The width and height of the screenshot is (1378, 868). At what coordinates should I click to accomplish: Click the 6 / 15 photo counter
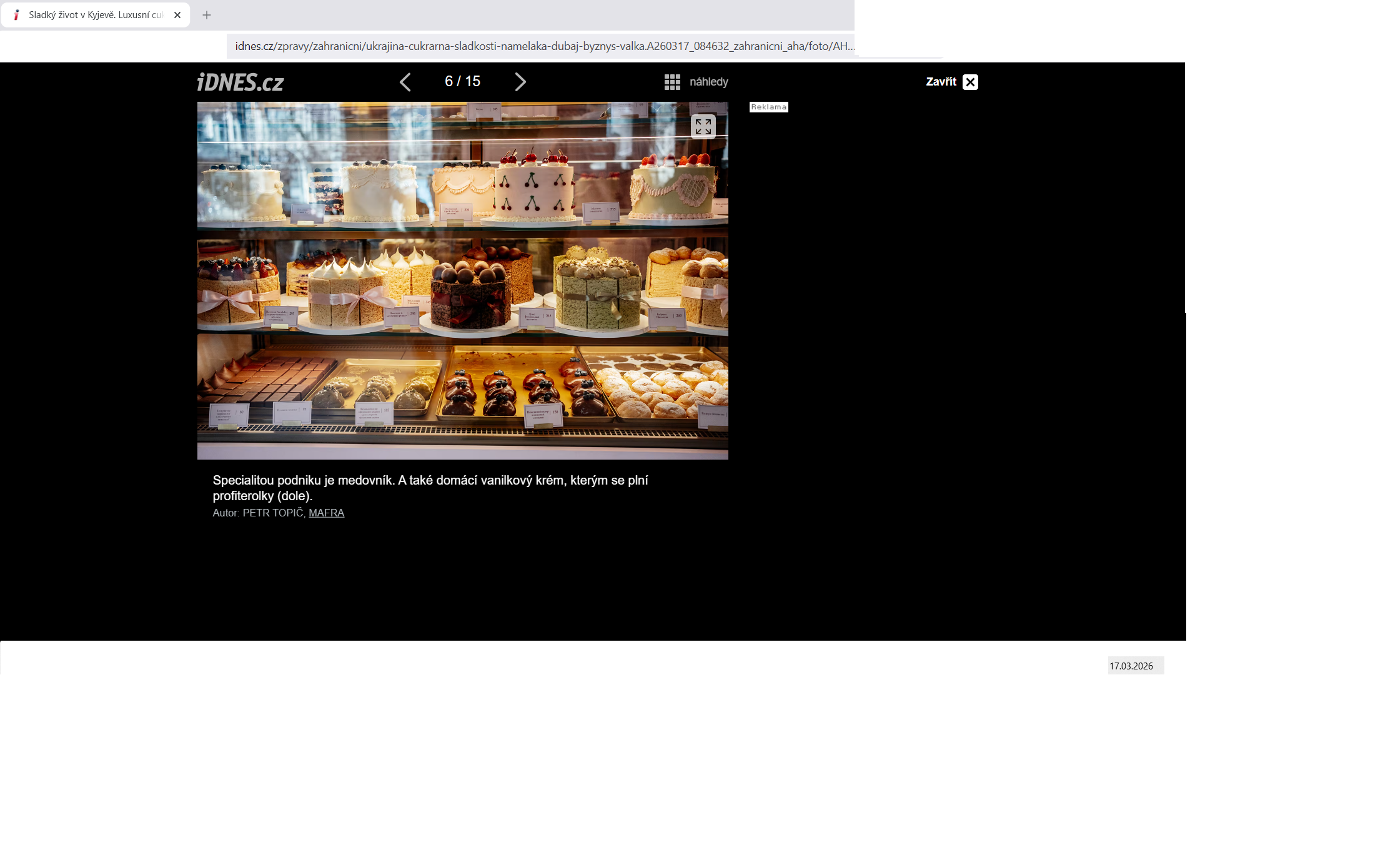[x=462, y=81]
